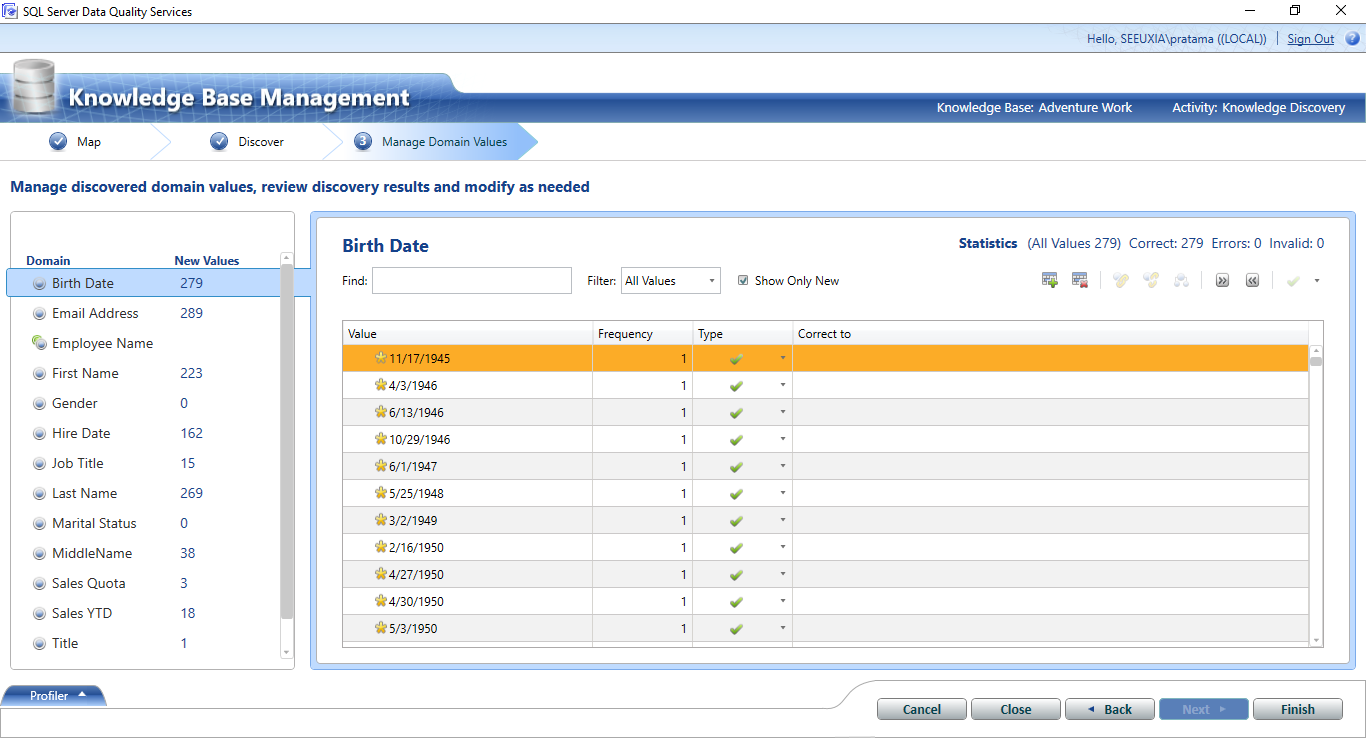The height and width of the screenshot is (738, 1366).
Task: Sort by the Frequency column header
Action: [643, 333]
